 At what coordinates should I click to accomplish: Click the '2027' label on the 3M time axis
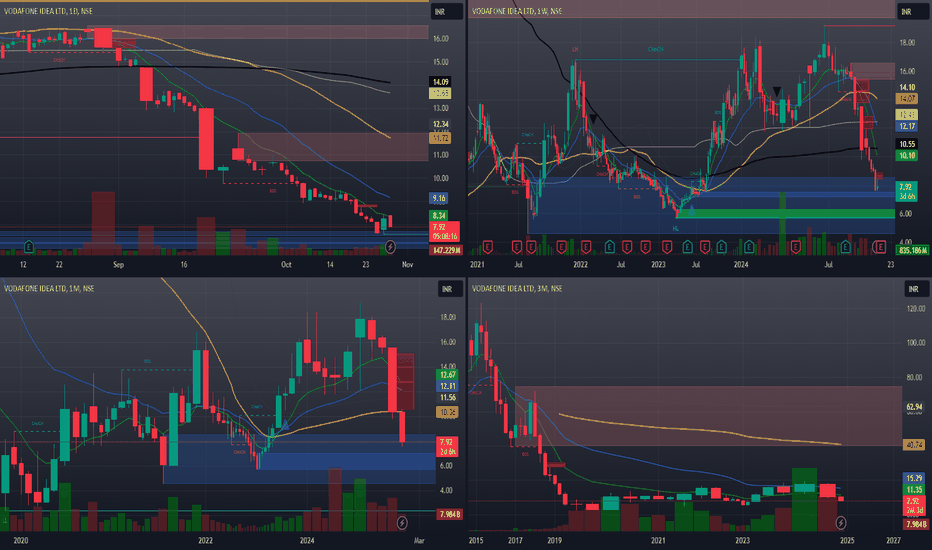click(893, 540)
